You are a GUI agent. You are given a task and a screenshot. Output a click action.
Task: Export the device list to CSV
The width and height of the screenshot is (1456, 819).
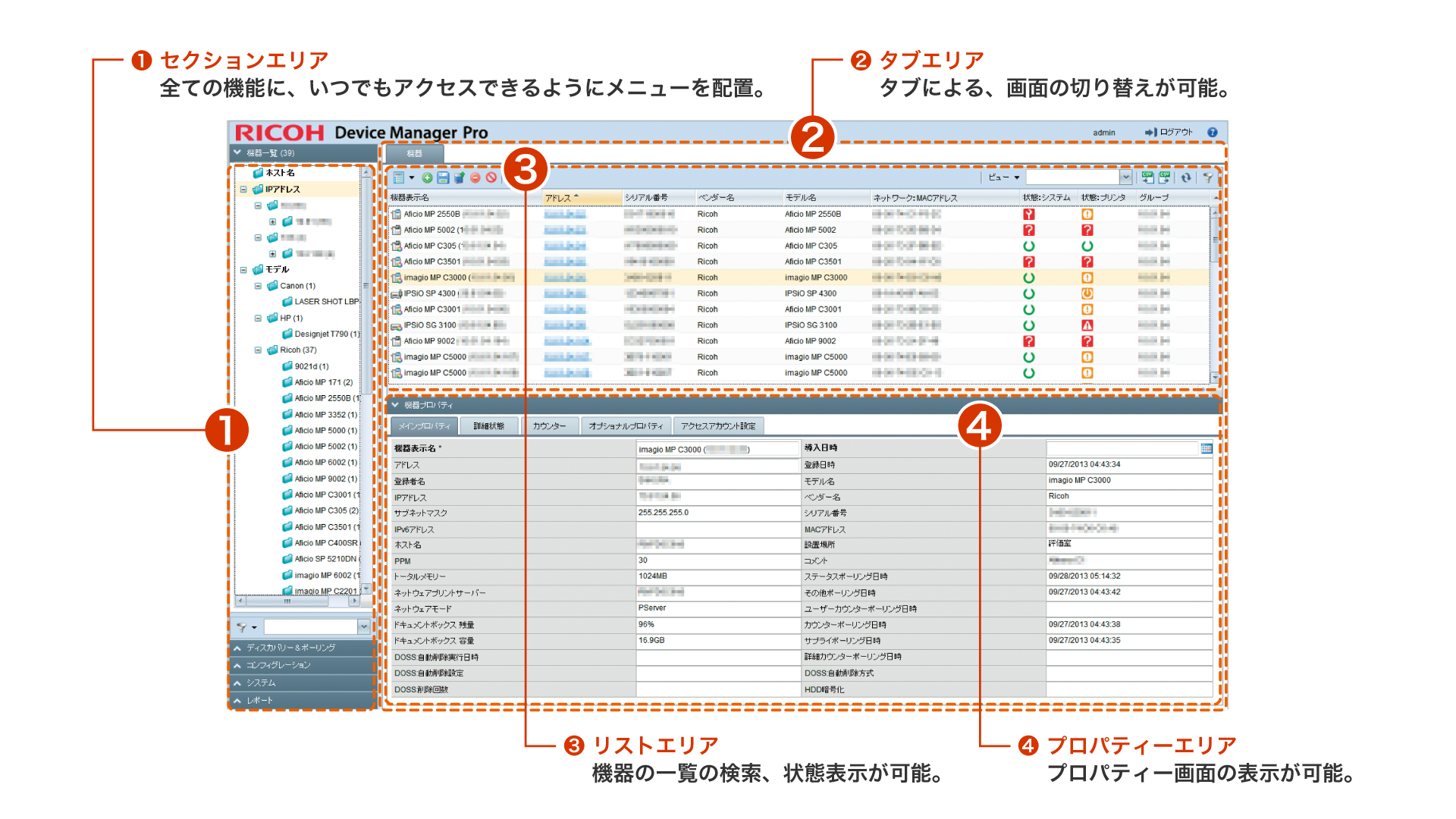point(1165,178)
